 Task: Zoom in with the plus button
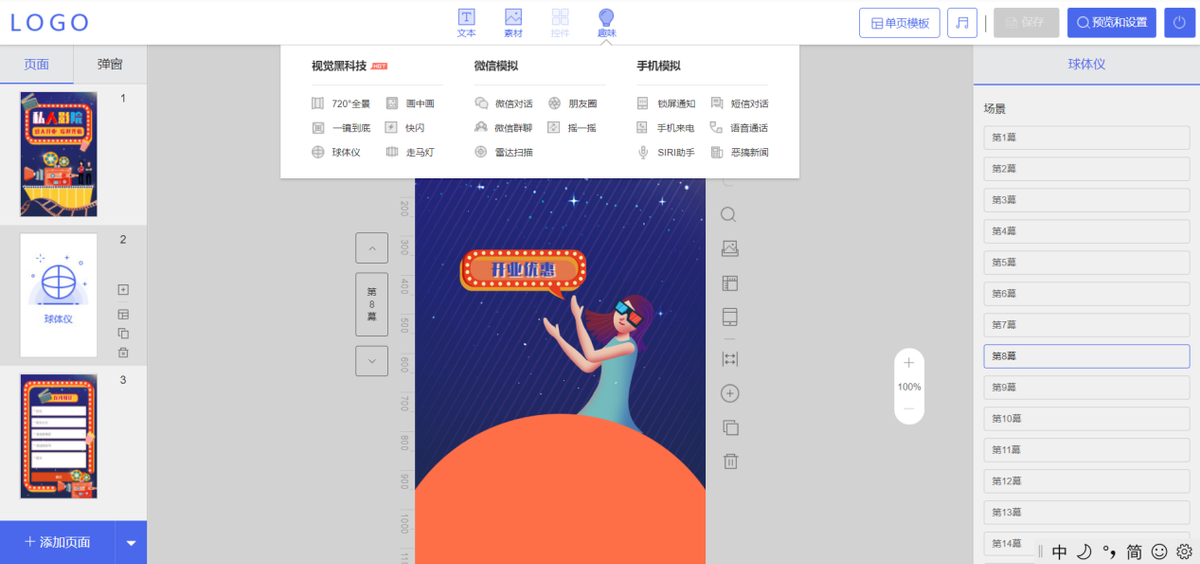click(x=909, y=363)
